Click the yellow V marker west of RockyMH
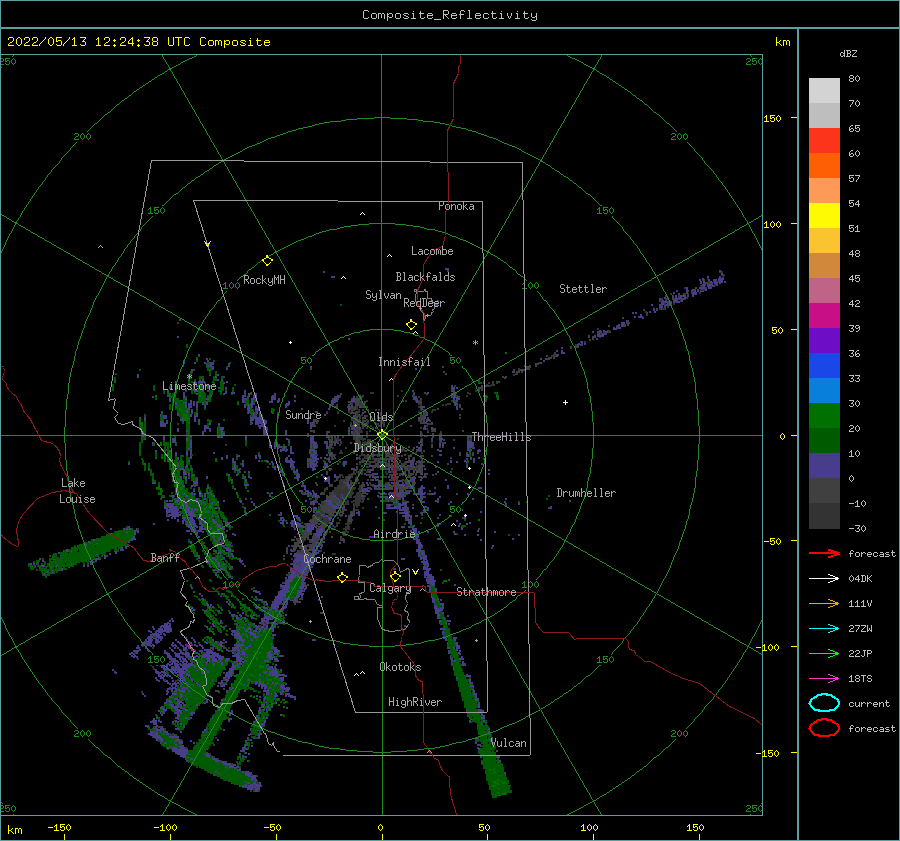Image resolution: width=900 pixels, height=841 pixels. pyautogui.click(x=208, y=244)
